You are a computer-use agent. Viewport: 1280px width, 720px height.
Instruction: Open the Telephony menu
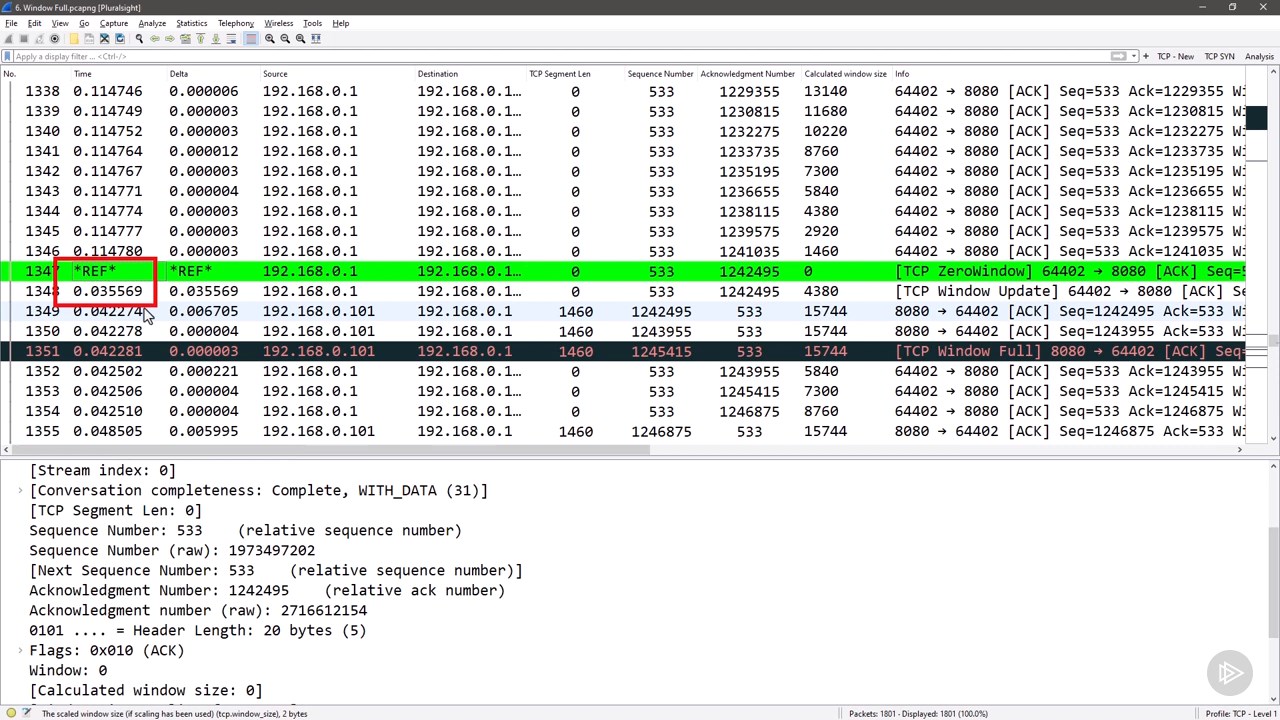236,23
